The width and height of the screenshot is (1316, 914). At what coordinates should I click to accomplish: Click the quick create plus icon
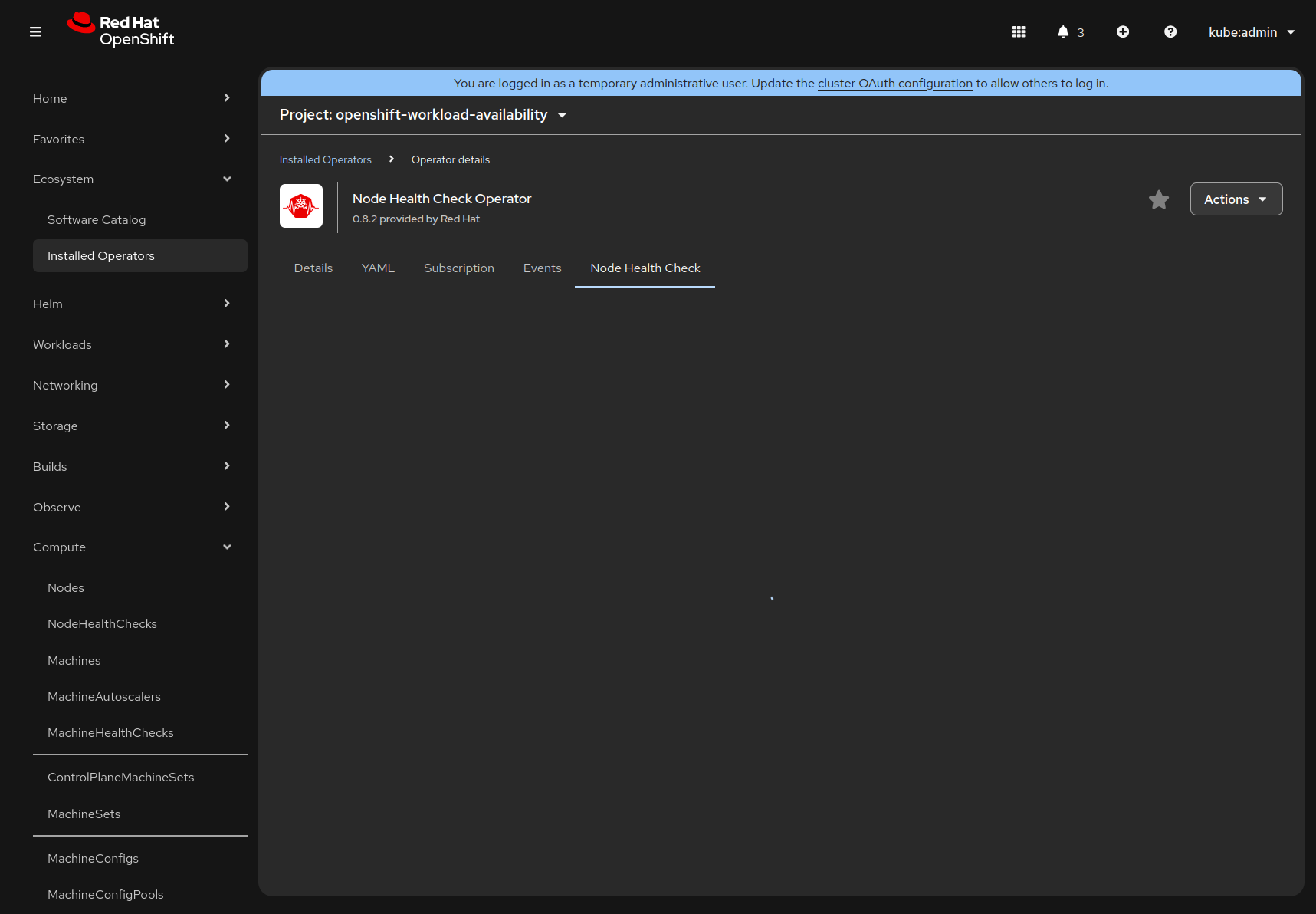pyautogui.click(x=1123, y=31)
